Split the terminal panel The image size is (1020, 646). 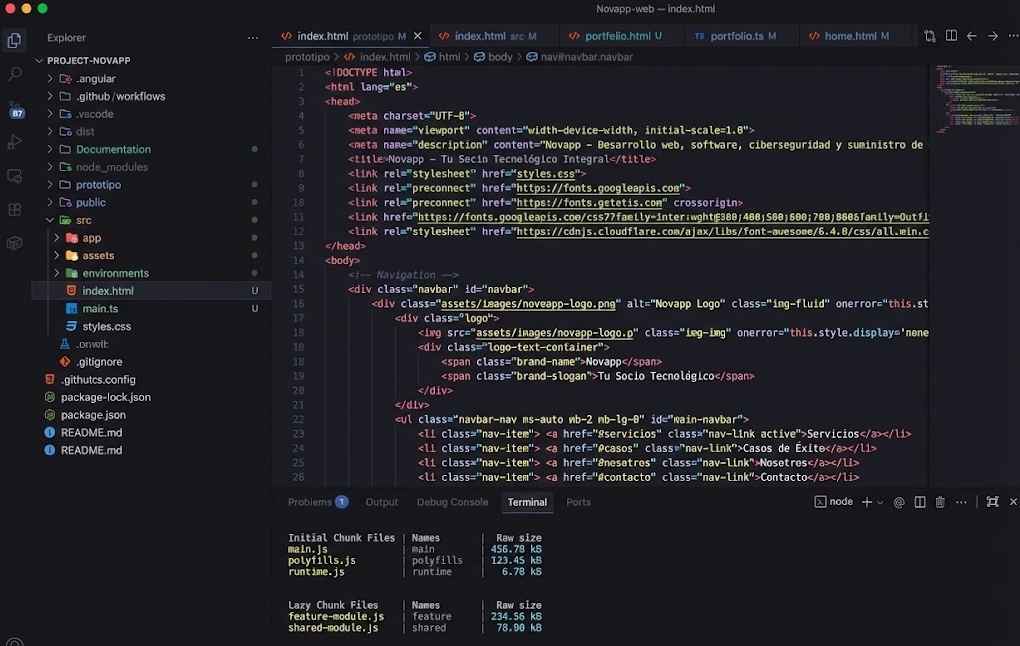[x=920, y=502]
